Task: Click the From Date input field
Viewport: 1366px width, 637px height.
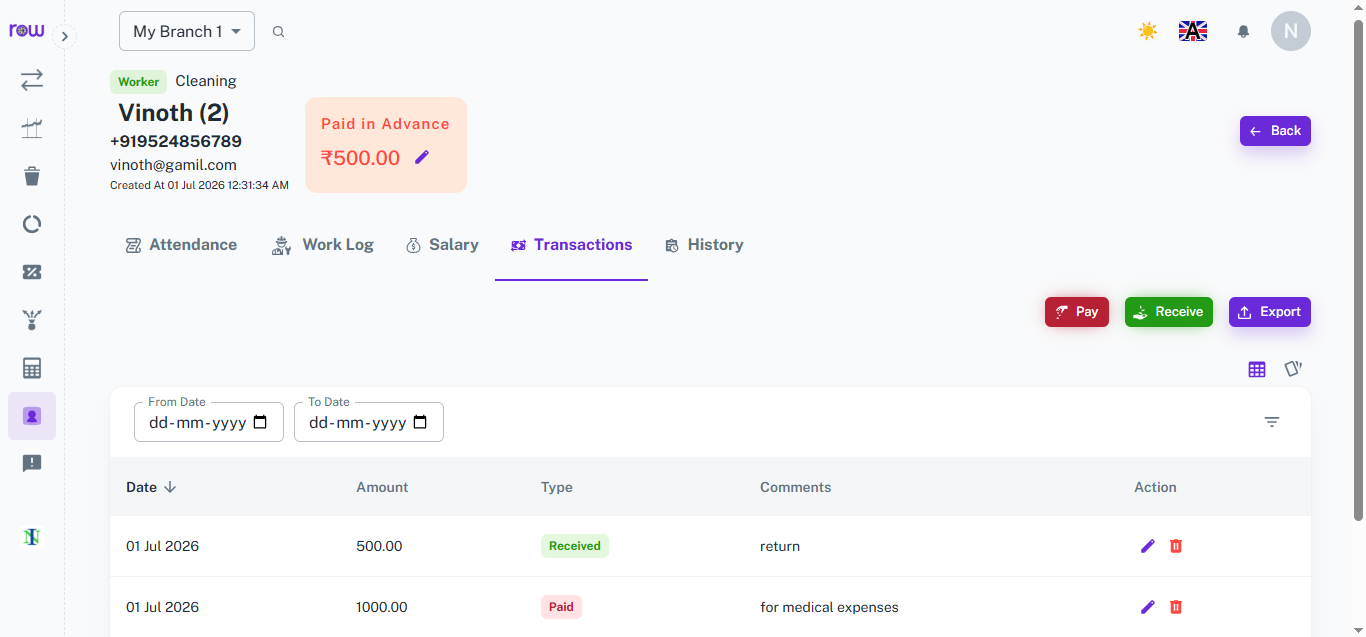Action: click(x=209, y=422)
